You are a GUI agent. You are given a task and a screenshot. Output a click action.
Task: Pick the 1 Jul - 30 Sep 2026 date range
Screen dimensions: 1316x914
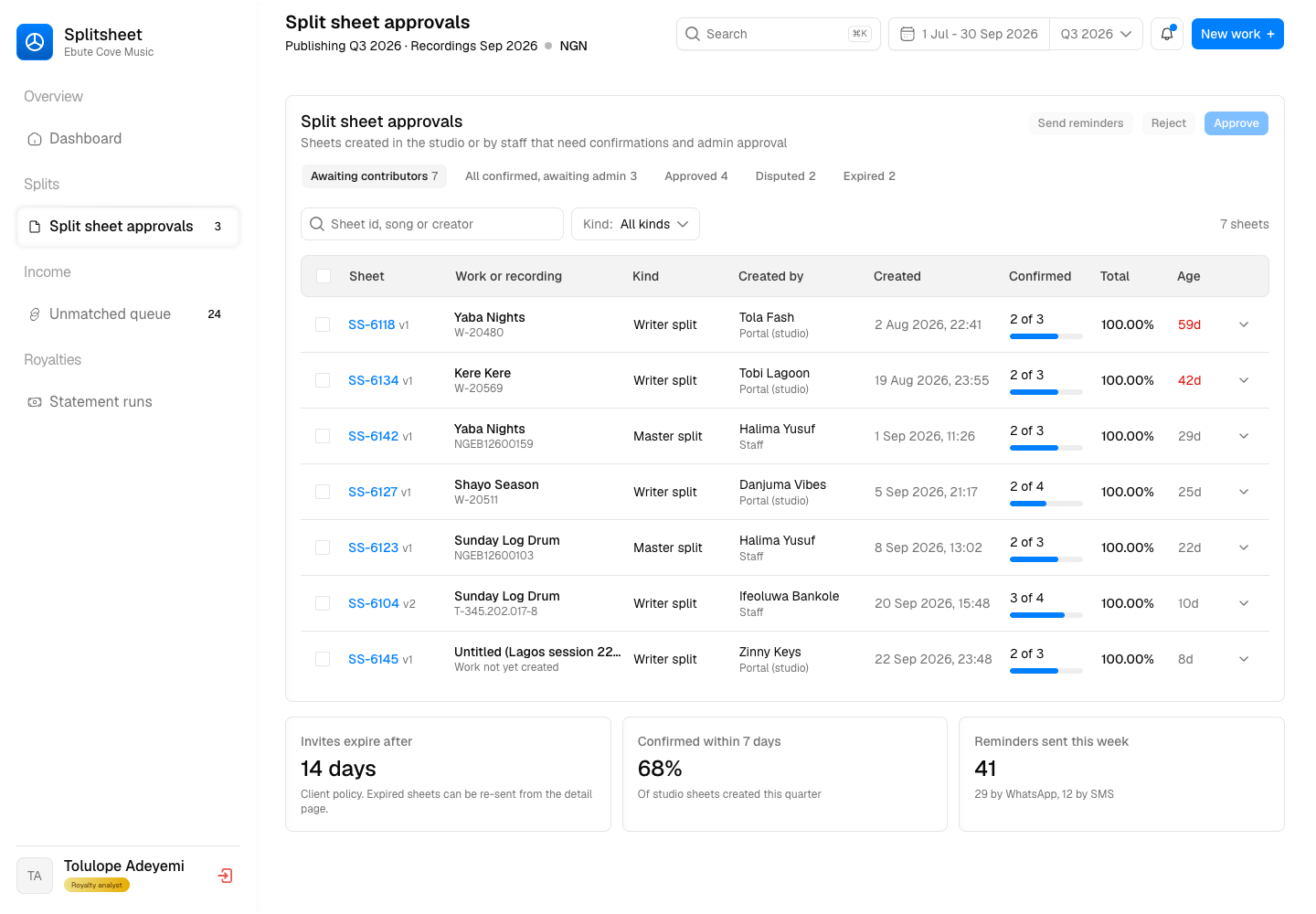[x=970, y=34]
